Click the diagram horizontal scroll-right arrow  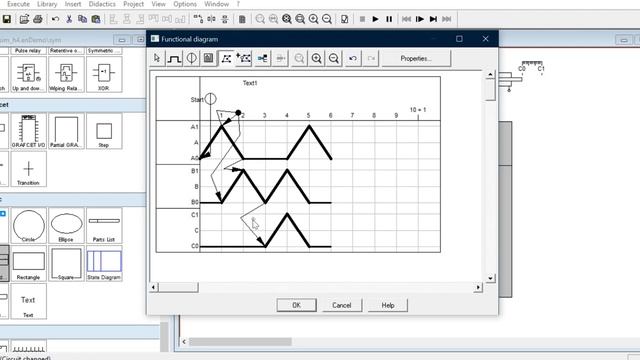(x=478, y=287)
